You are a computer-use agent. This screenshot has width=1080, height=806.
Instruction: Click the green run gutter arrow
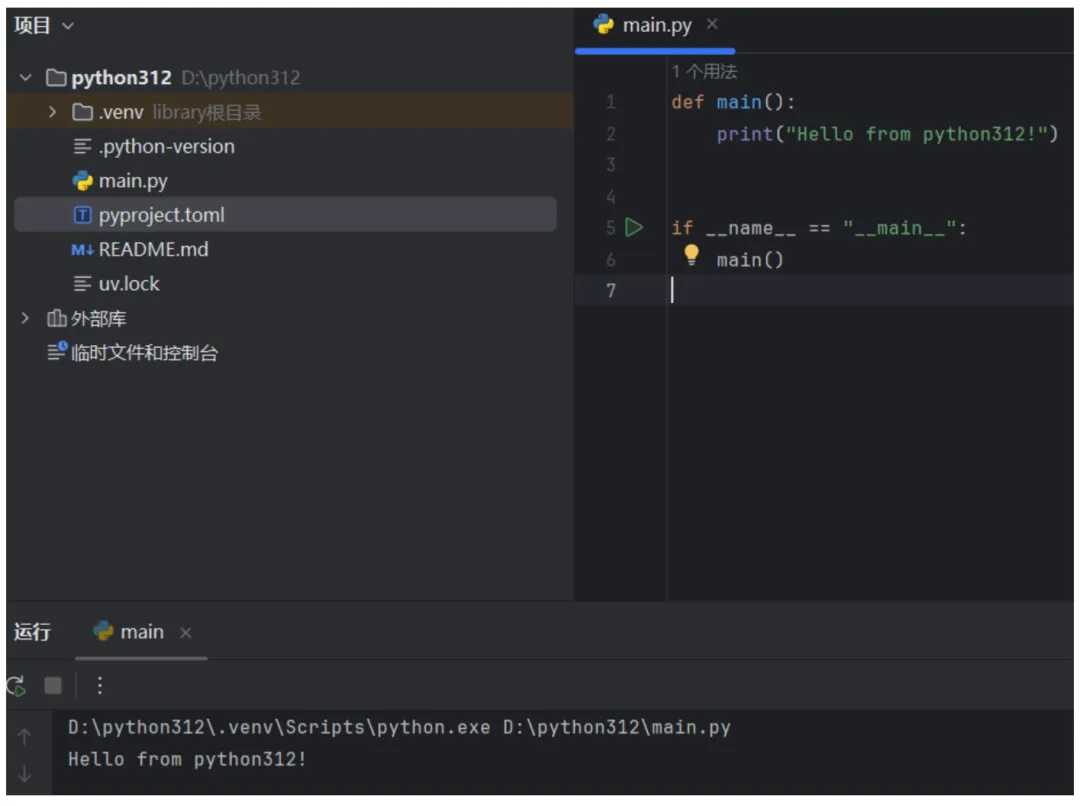[x=634, y=228]
